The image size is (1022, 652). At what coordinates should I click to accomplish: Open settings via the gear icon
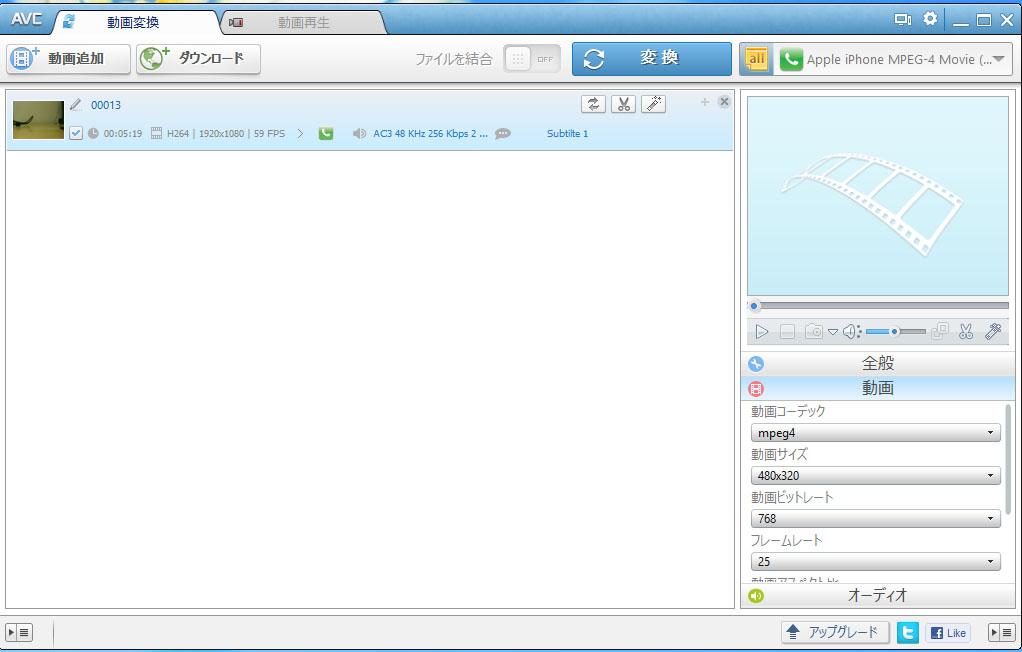point(930,19)
